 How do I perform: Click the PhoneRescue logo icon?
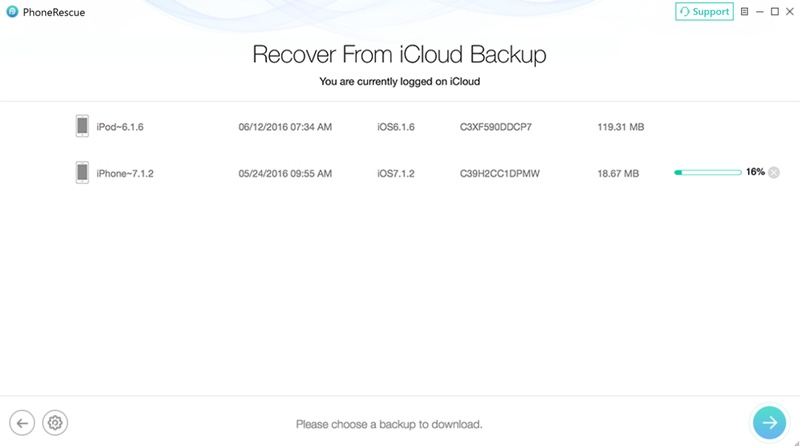click(x=12, y=12)
